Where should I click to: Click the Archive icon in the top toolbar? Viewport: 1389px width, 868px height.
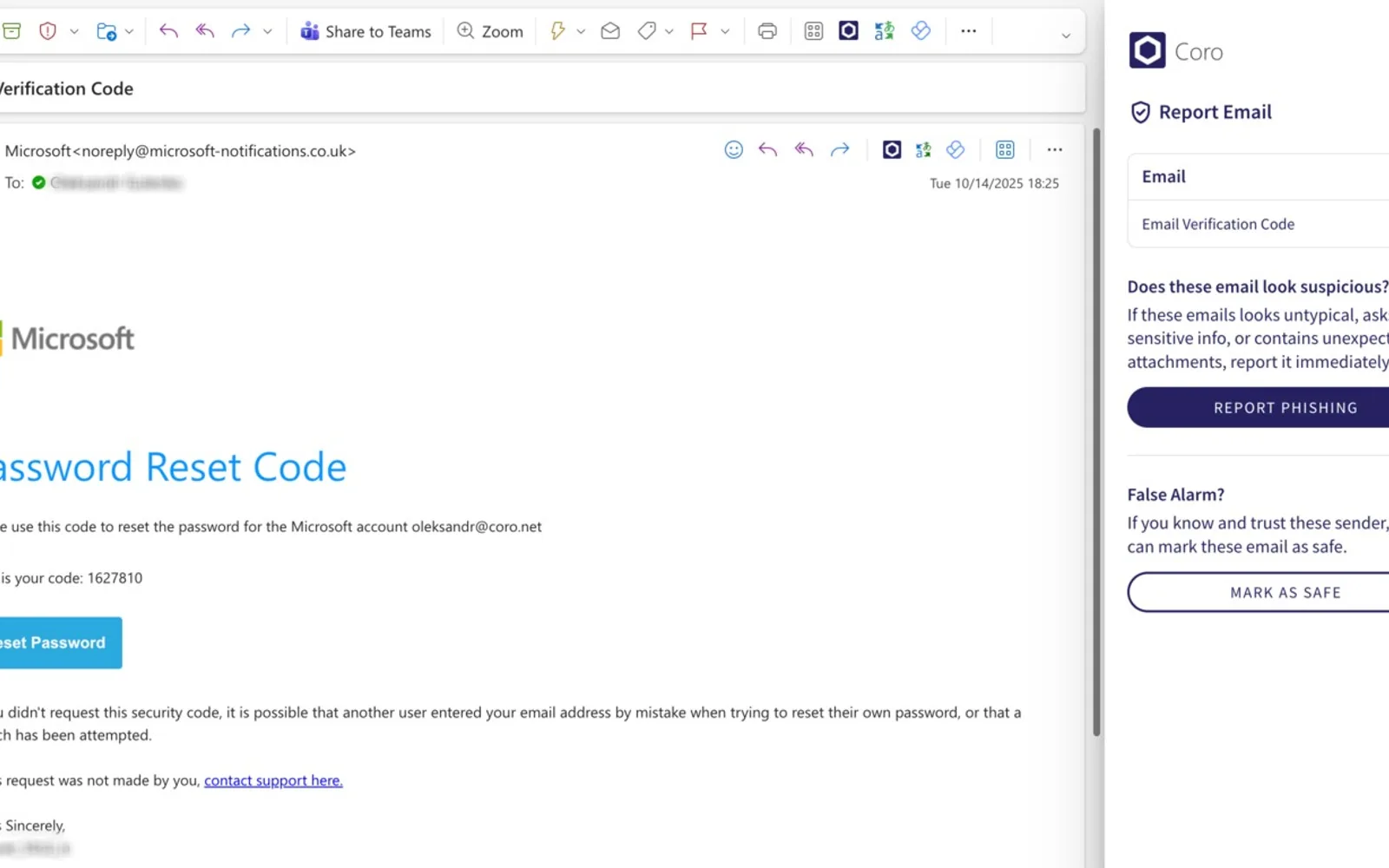(x=11, y=31)
